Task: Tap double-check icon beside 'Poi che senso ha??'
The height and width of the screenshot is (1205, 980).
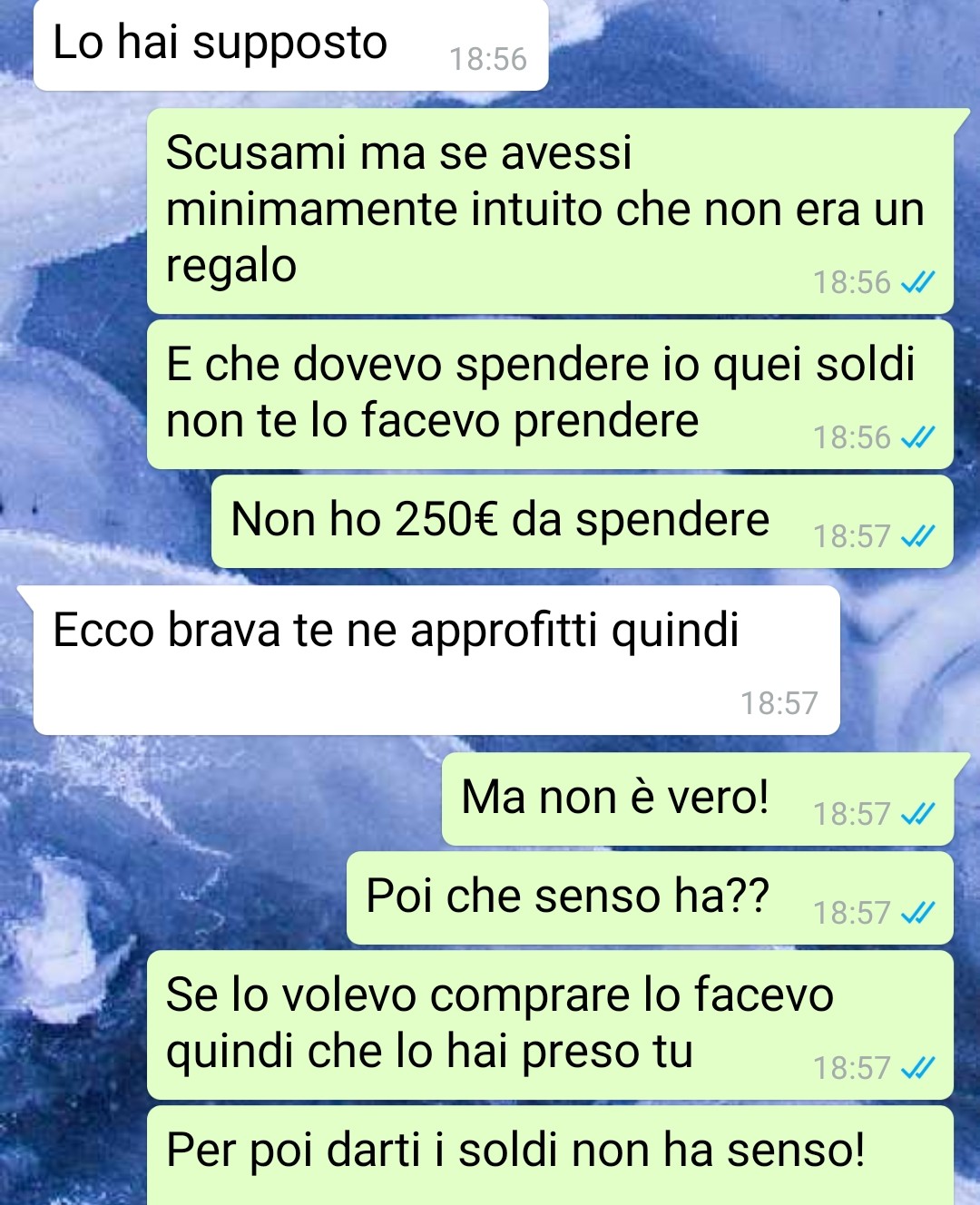Action: pos(917,914)
